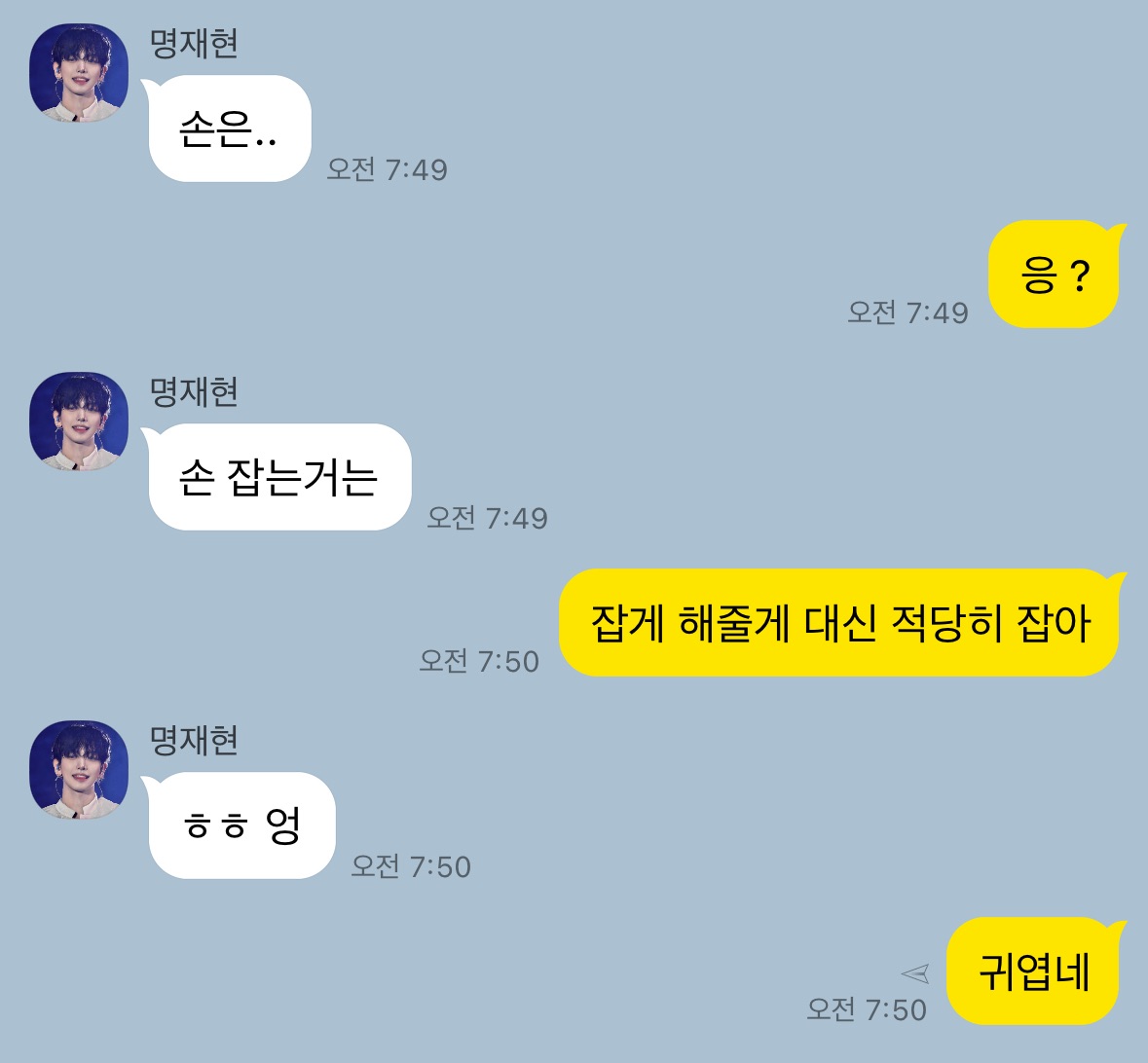Click the 오전 7:50 timestamp beside ㅎㅎ 엉
This screenshot has width=1148, height=1063.
411,866
